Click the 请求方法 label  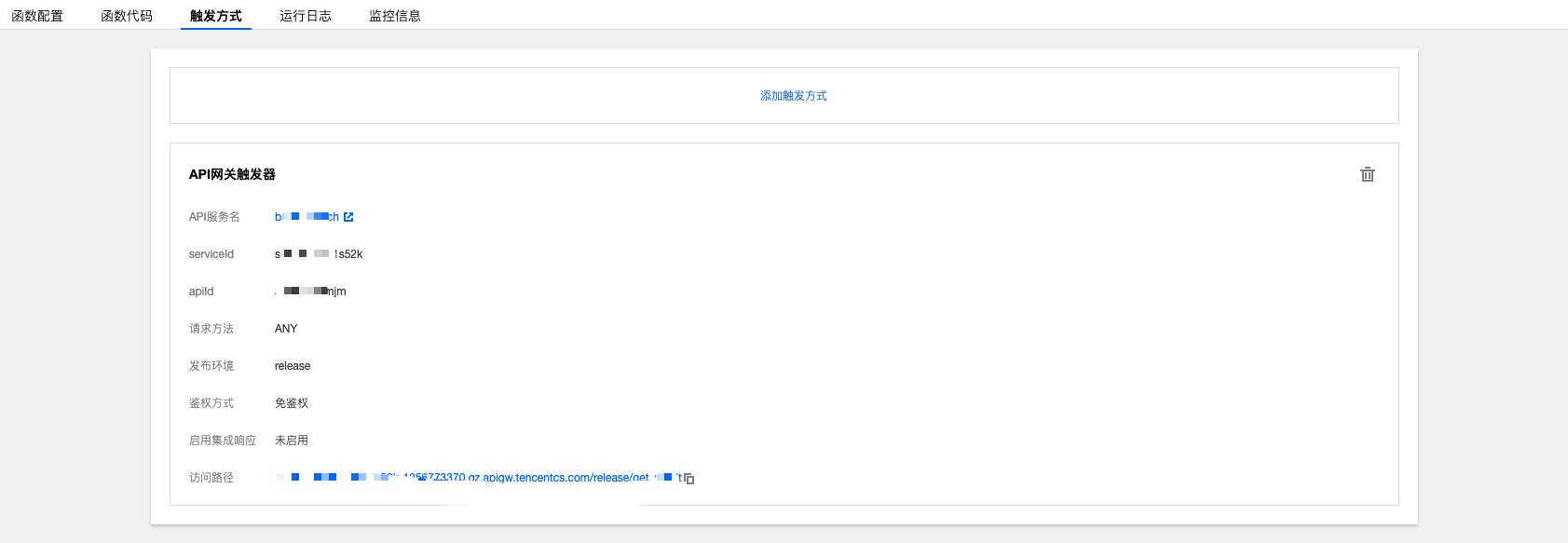coord(211,329)
